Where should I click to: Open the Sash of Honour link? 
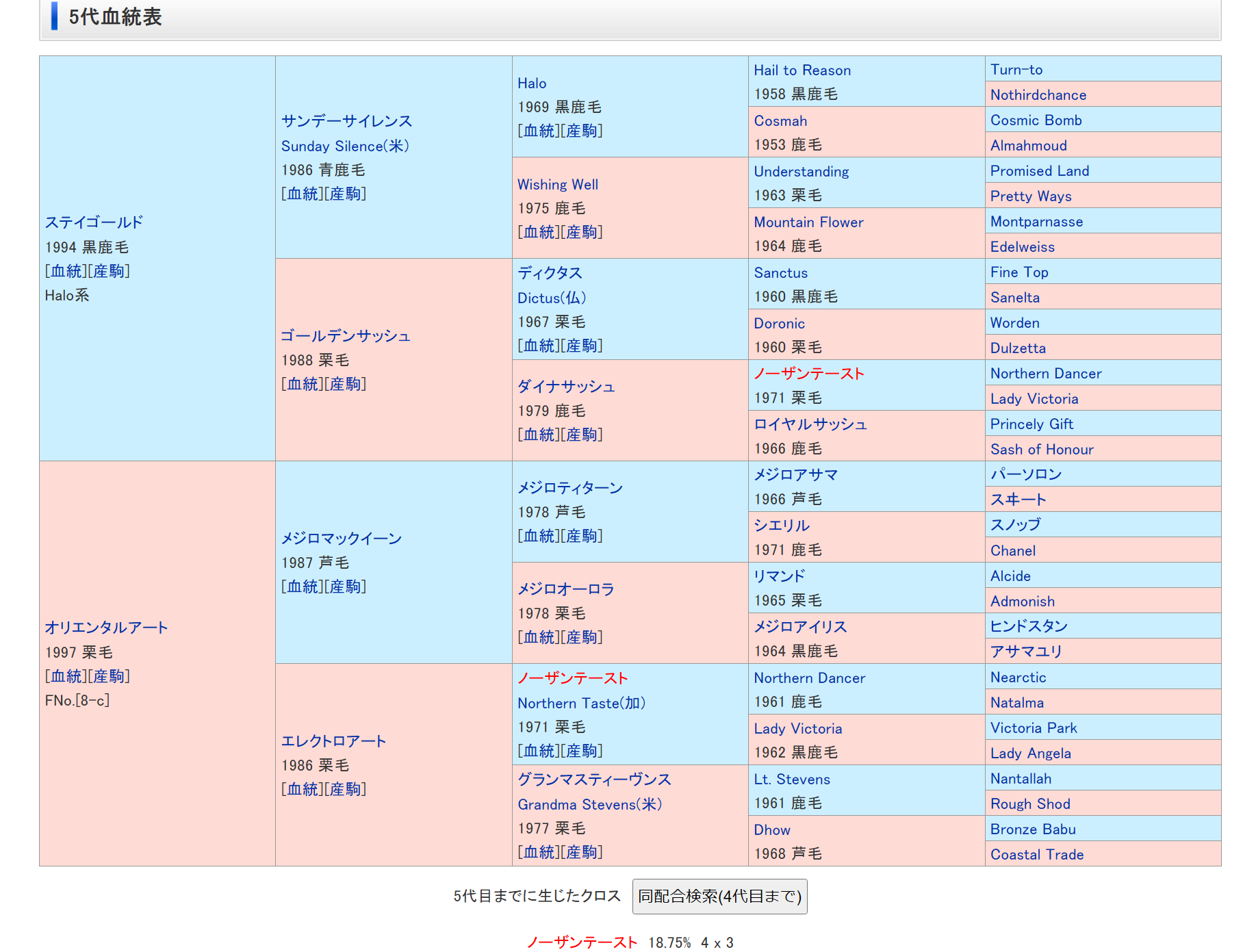(1041, 450)
